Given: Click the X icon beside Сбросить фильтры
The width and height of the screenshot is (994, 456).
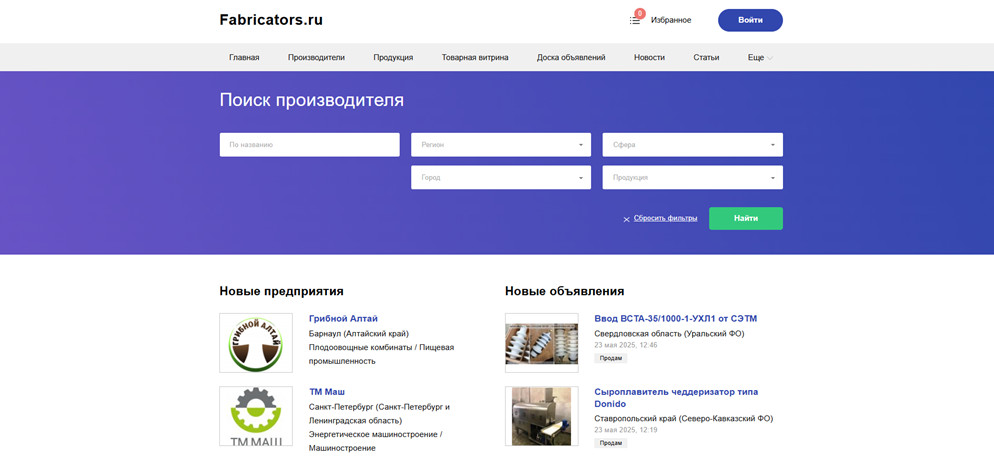Looking at the screenshot, I should (x=626, y=219).
